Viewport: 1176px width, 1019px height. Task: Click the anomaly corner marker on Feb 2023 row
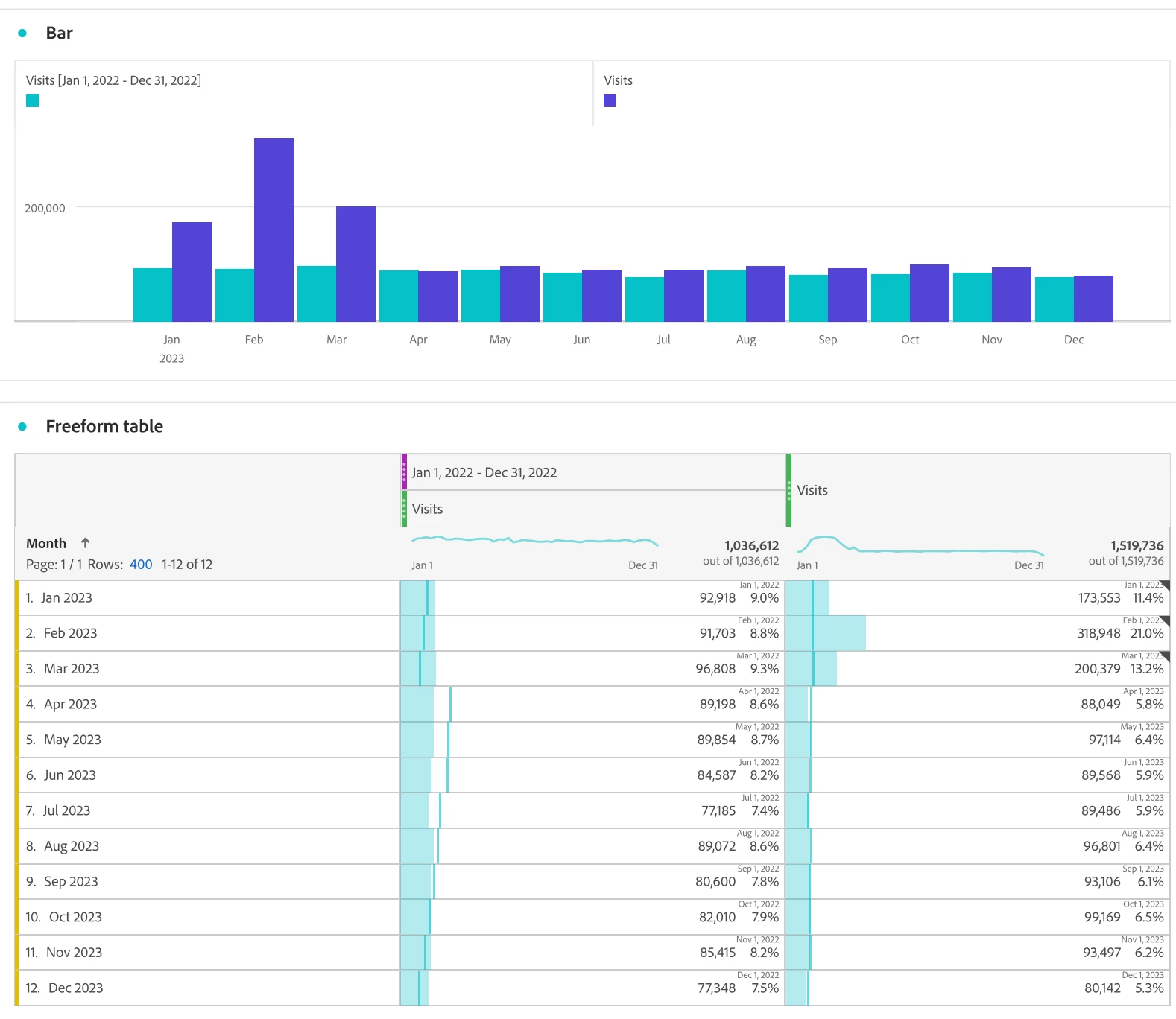tap(1165, 620)
